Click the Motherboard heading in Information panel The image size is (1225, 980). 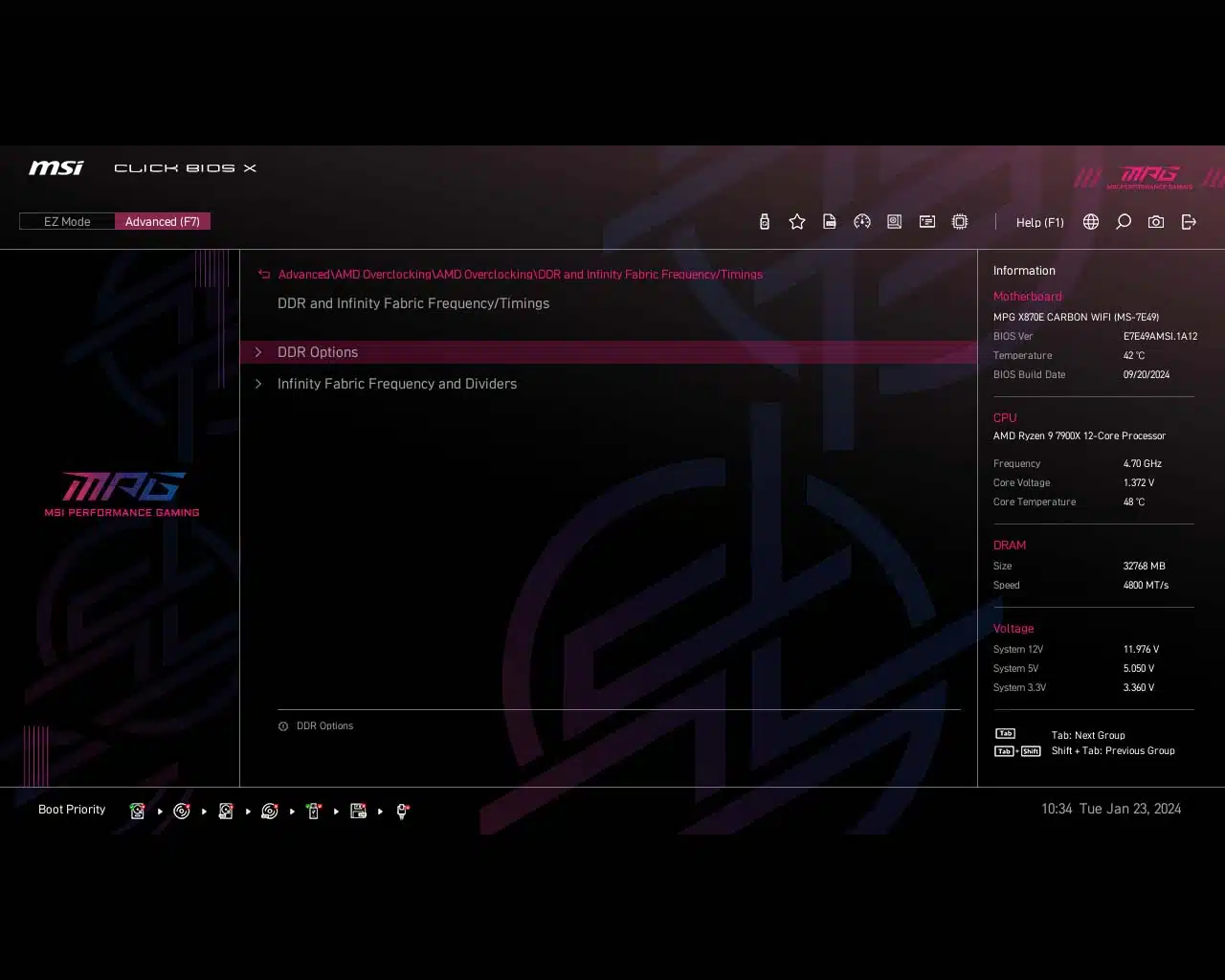pyautogui.click(x=1027, y=297)
